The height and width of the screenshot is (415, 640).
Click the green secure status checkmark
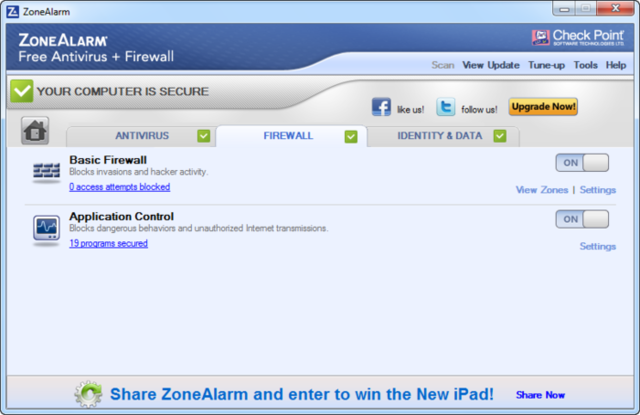tap(22, 91)
